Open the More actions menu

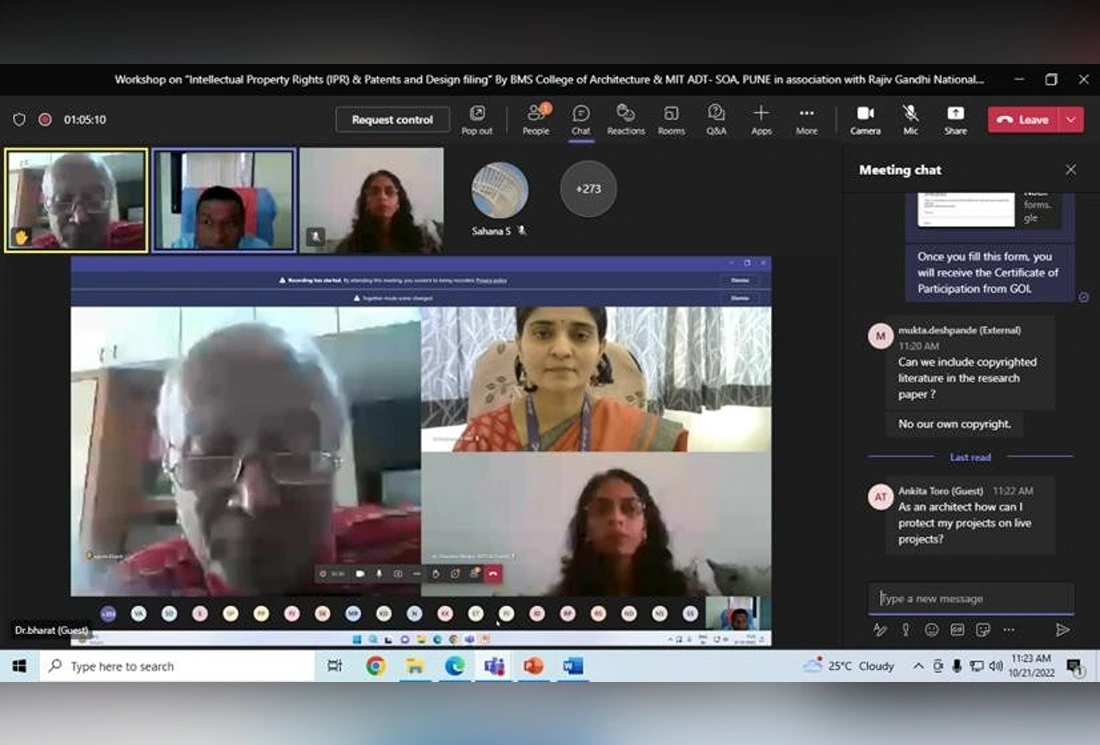807,119
